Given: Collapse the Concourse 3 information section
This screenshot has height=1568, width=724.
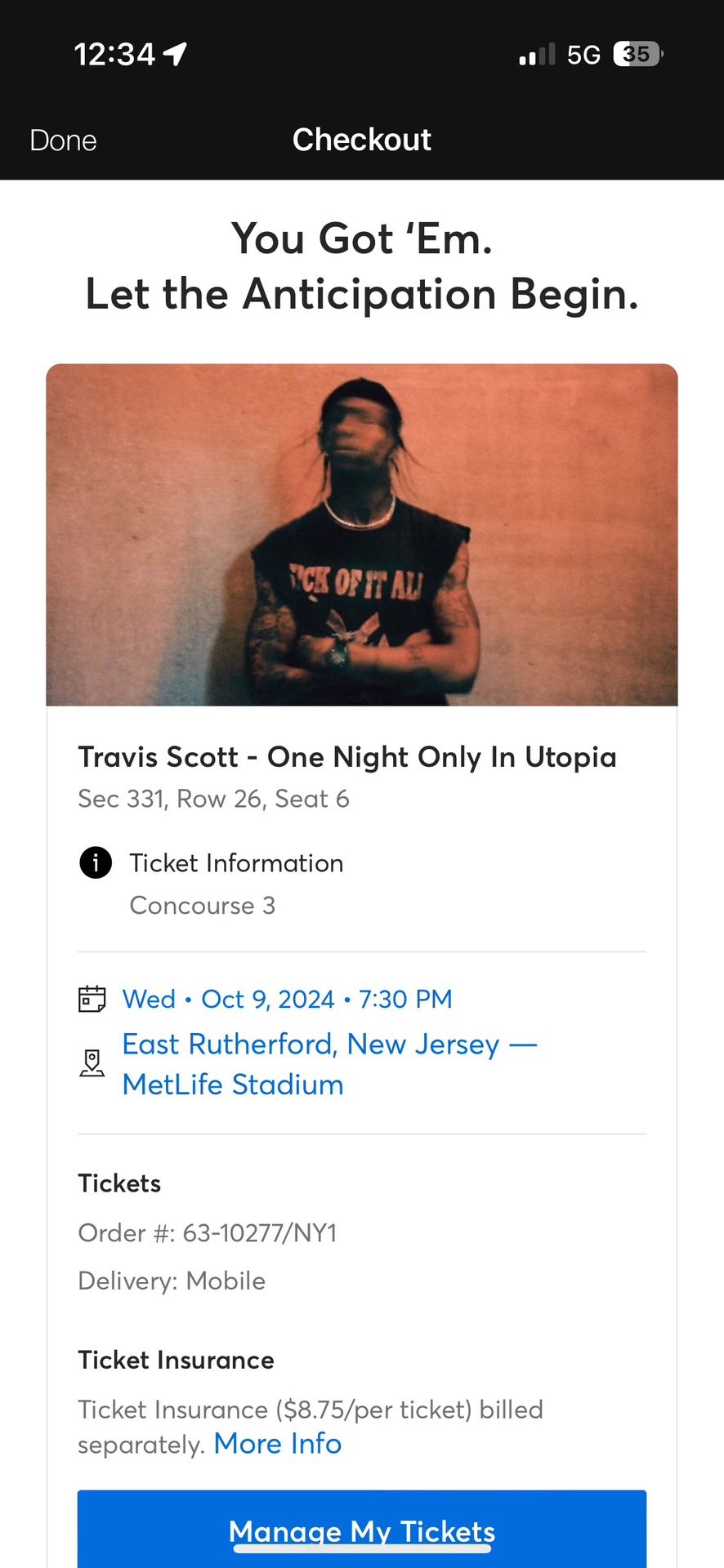Looking at the screenshot, I should [x=202, y=906].
